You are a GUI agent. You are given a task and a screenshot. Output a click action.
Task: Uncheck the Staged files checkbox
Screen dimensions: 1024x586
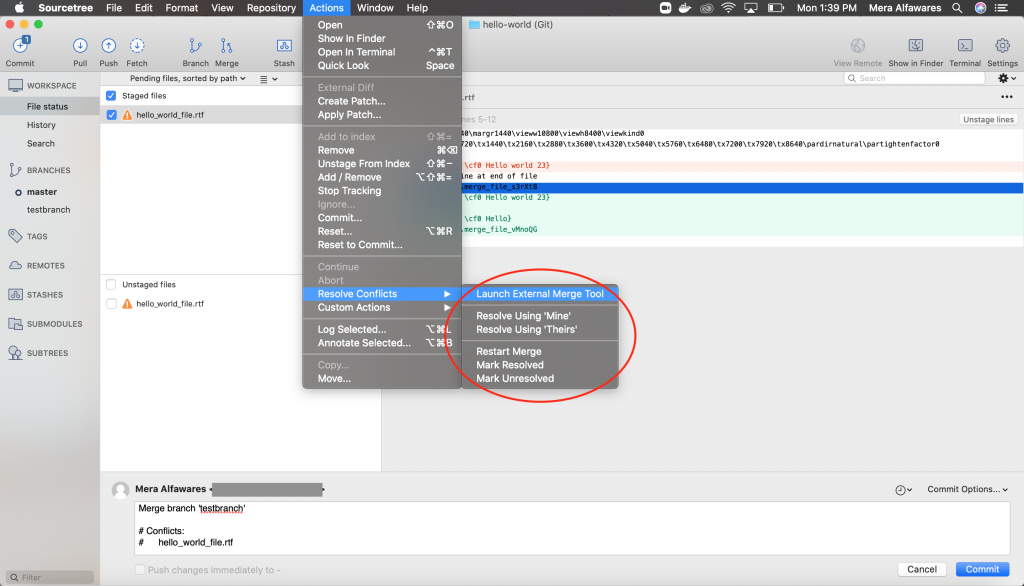coord(111,96)
